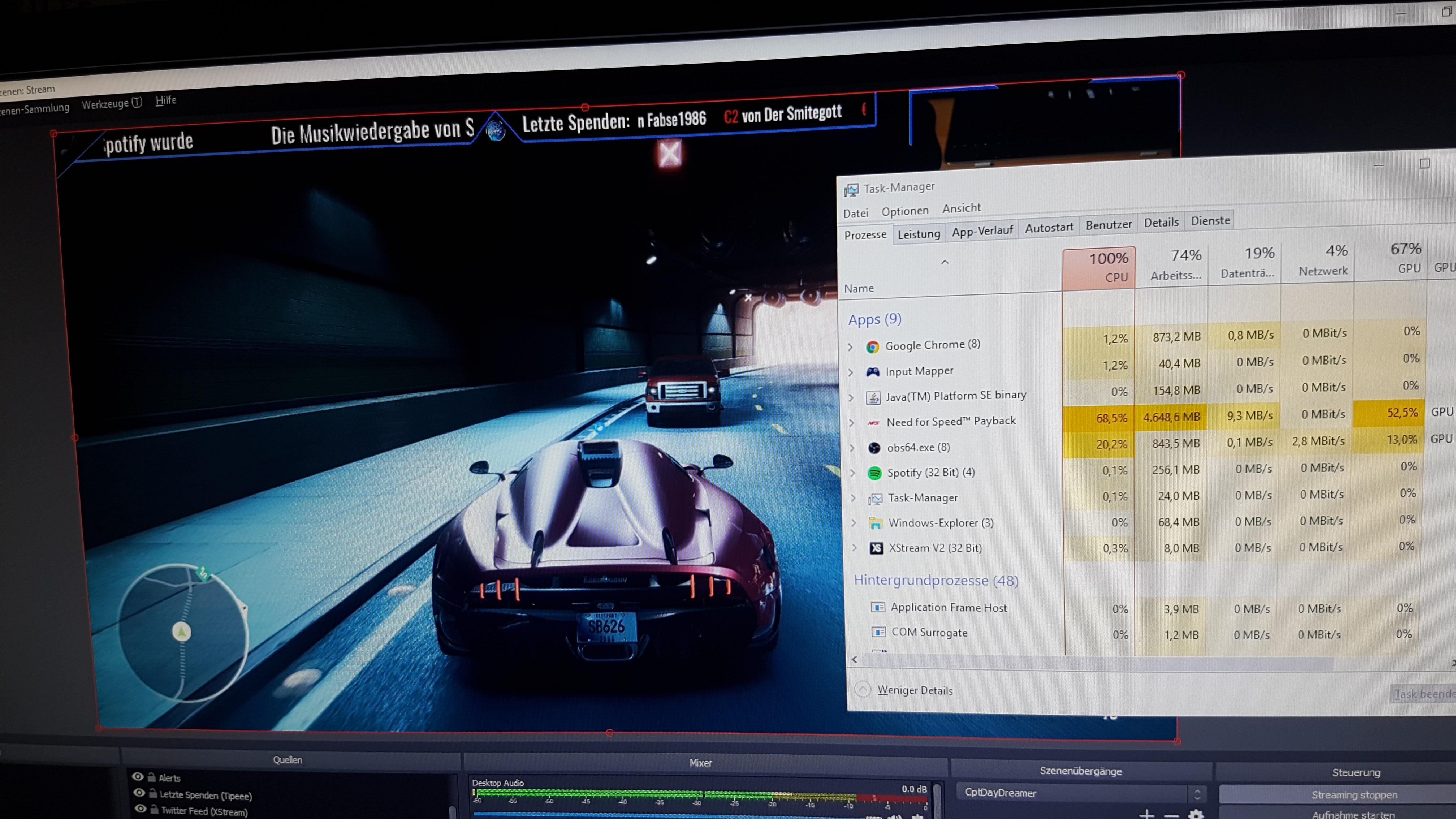Image resolution: width=1456 pixels, height=819 pixels.
Task: Click the scrollbar's left arrow in Task-Manager
Action: (855, 659)
